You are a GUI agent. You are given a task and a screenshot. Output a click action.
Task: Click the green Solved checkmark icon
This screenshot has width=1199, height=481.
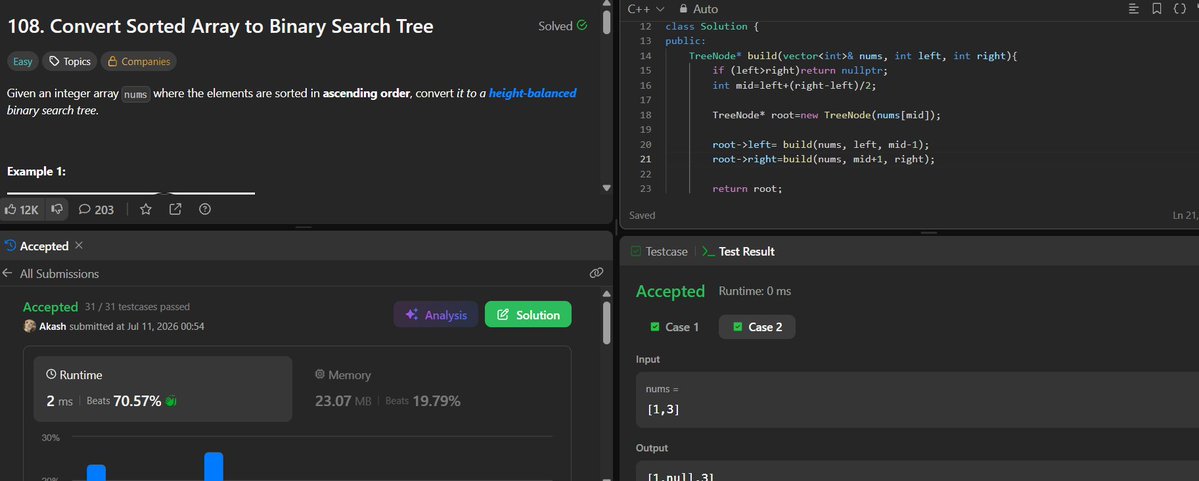[x=583, y=25]
